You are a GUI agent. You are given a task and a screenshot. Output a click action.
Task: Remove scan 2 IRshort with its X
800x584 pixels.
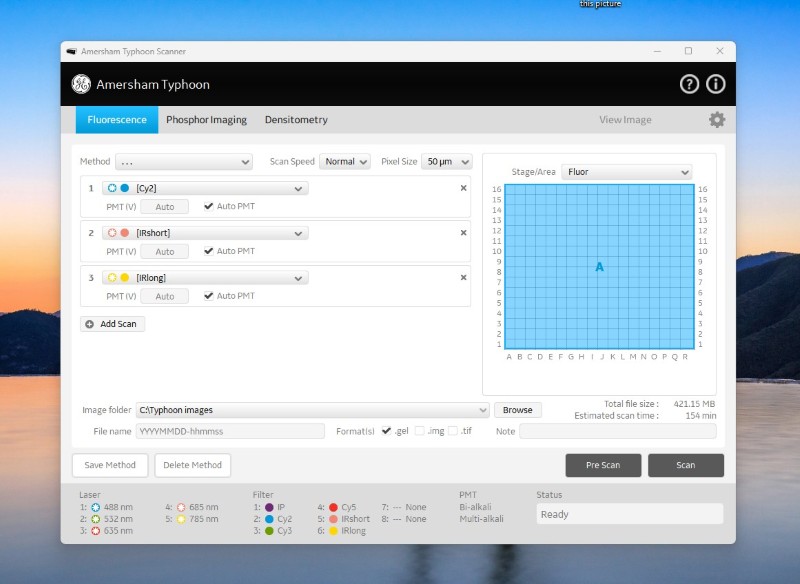point(463,233)
